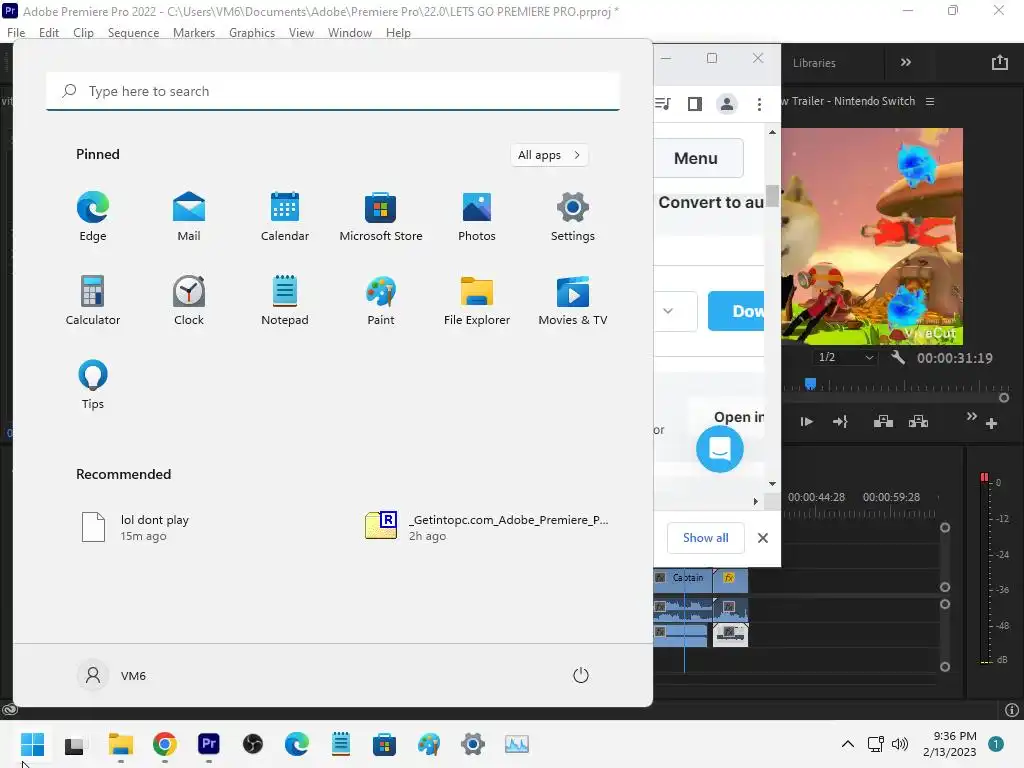
Task: Launch the Photos app
Action: [477, 217]
